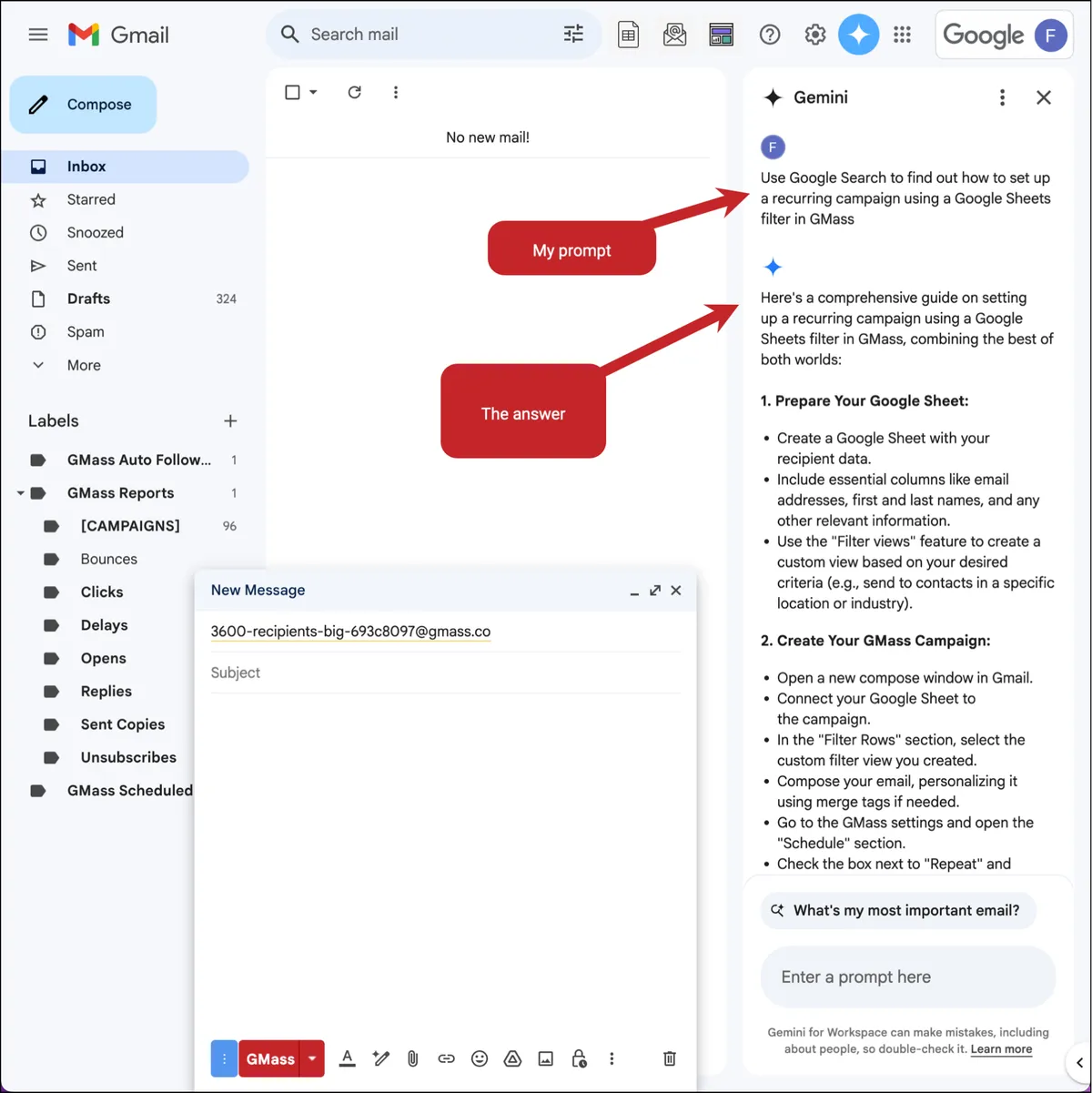Open Google apps grid
Viewport: 1092px width, 1093px height.
tap(902, 35)
